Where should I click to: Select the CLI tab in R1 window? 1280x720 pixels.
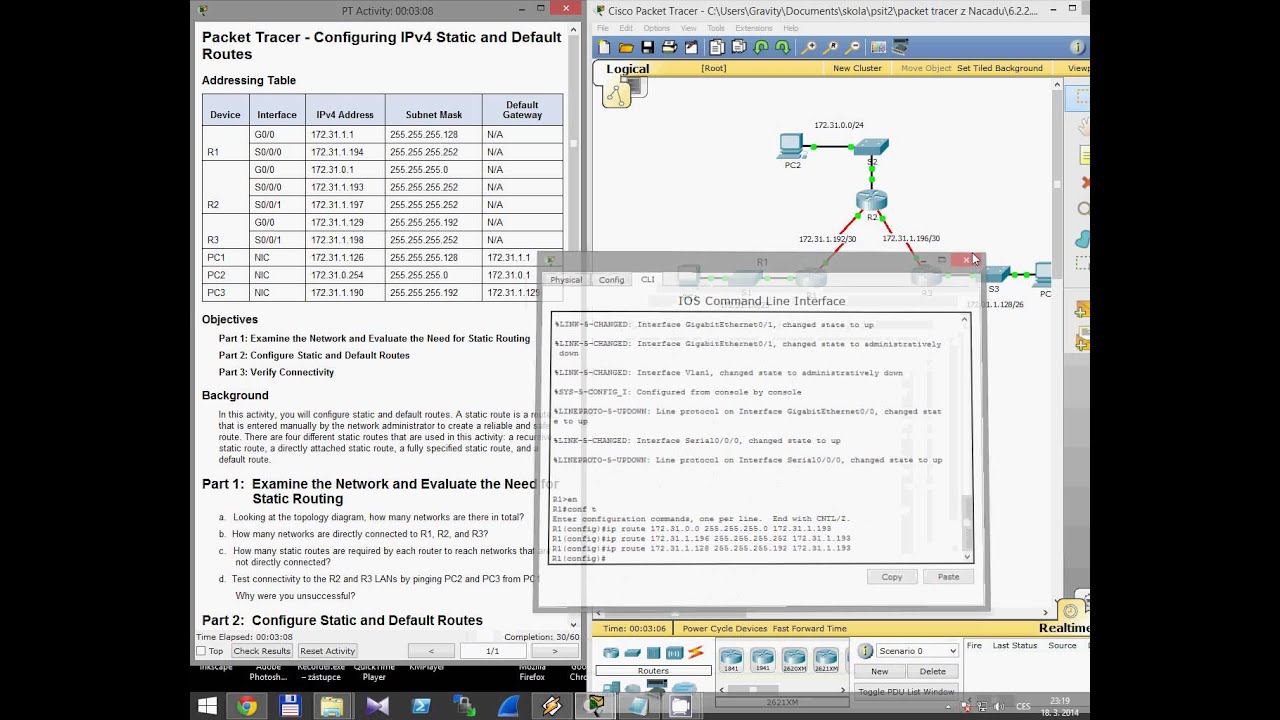click(648, 279)
